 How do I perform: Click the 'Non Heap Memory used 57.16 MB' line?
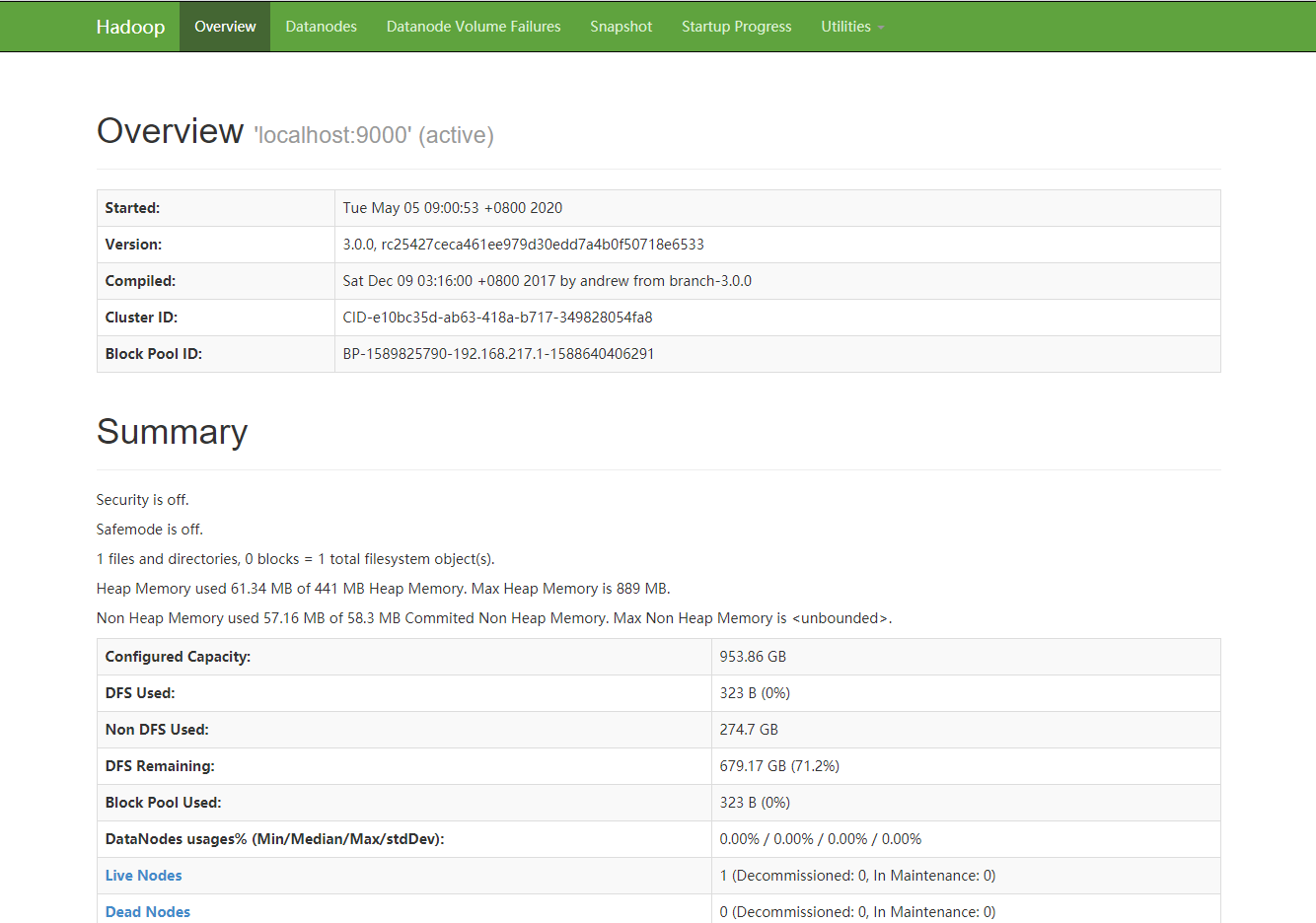click(494, 618)
